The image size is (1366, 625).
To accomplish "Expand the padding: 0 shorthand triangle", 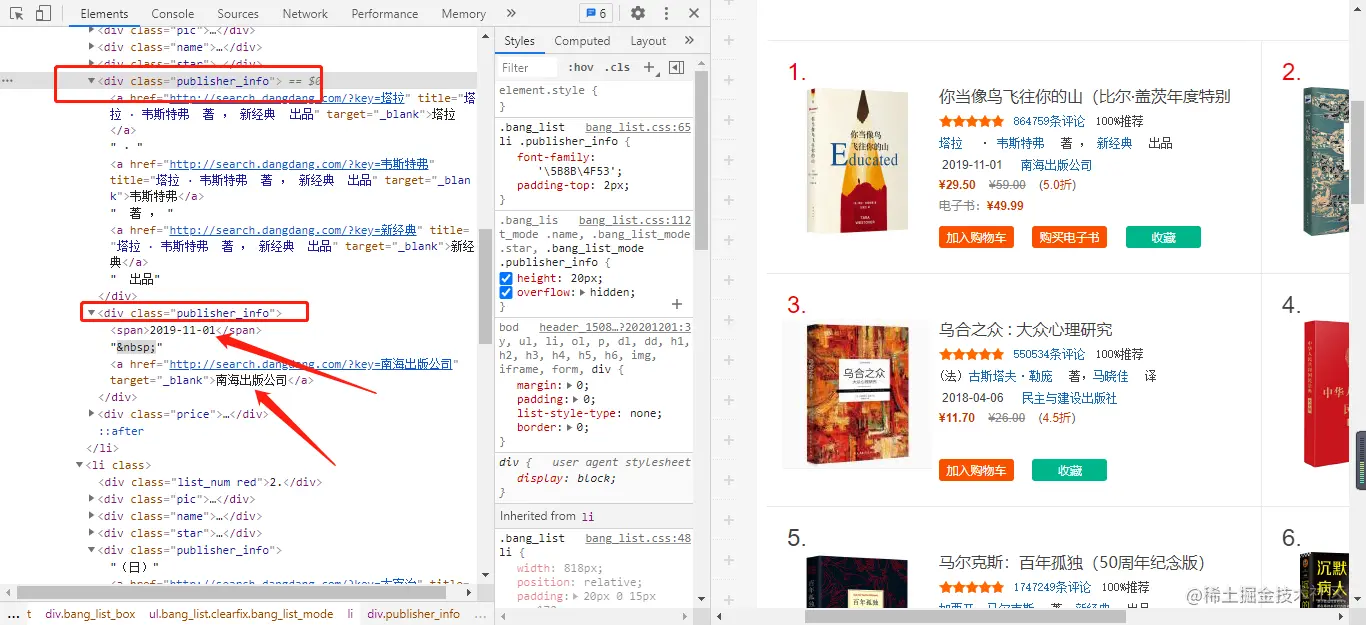I will point(578,399).
